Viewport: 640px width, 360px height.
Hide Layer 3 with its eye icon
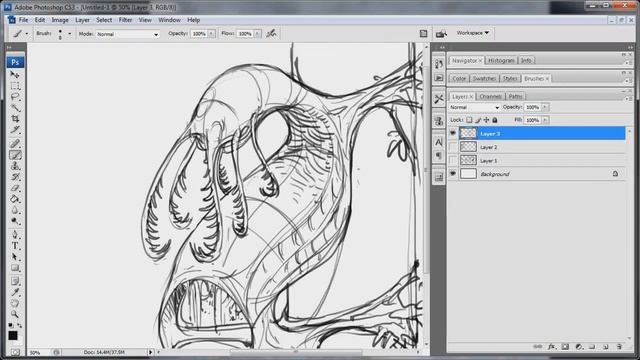(x=453, y=133)
